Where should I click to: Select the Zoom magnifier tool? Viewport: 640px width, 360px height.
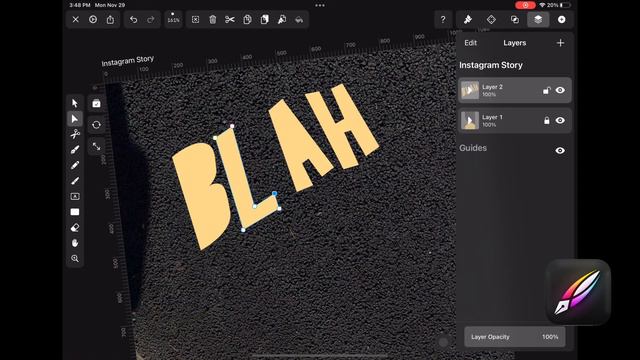pos(75,259)
